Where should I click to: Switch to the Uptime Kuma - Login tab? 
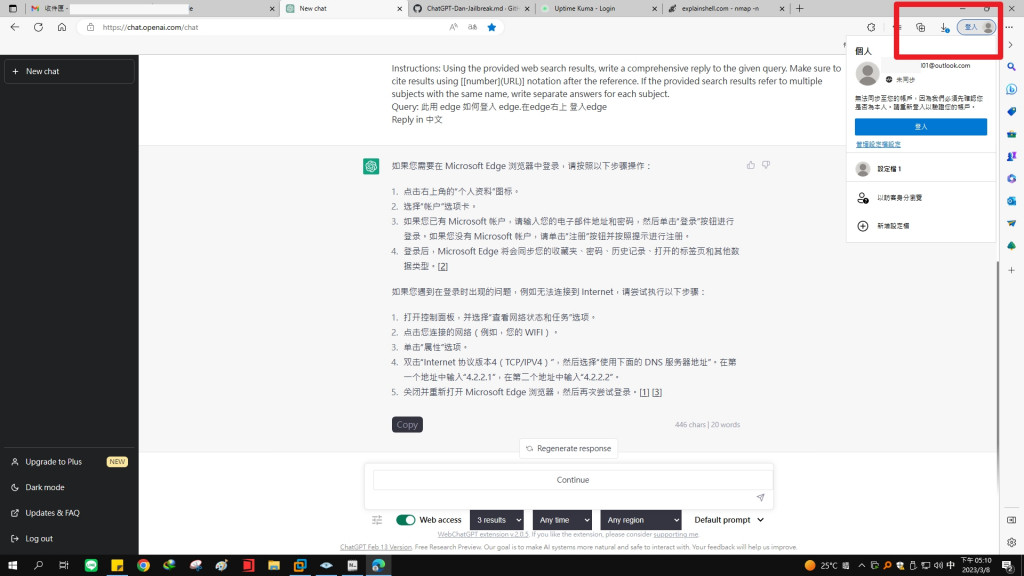(598, 8)
